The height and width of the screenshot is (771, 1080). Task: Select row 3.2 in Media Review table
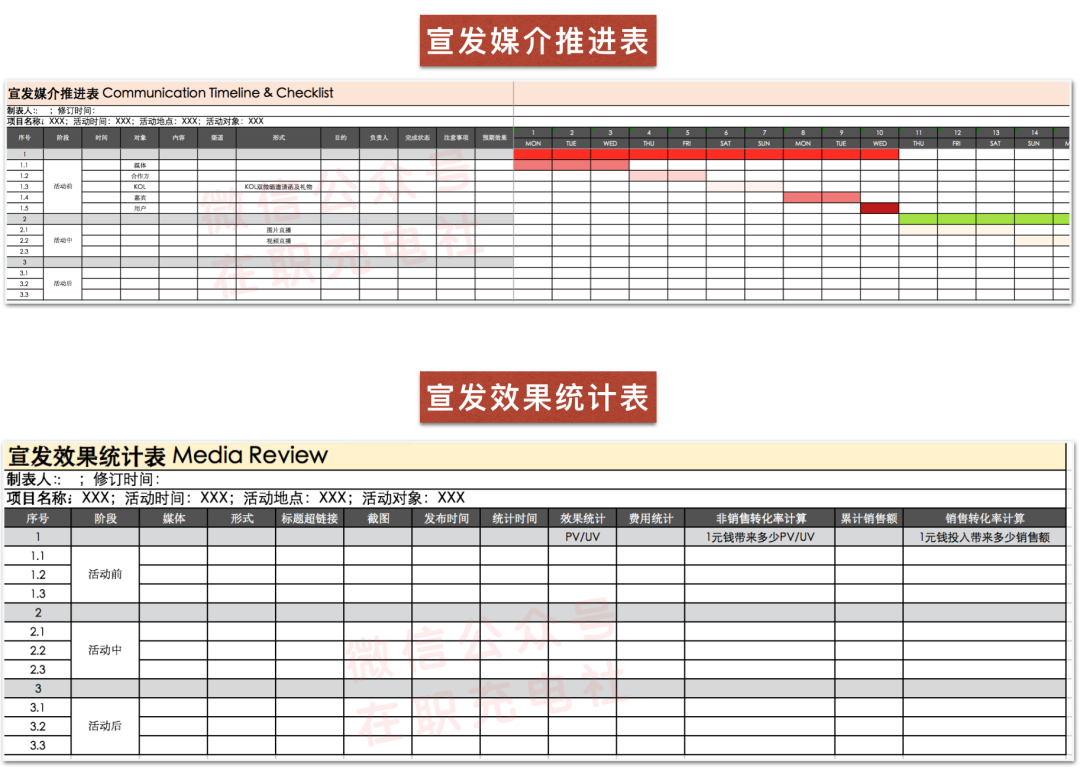coord(37,726)
